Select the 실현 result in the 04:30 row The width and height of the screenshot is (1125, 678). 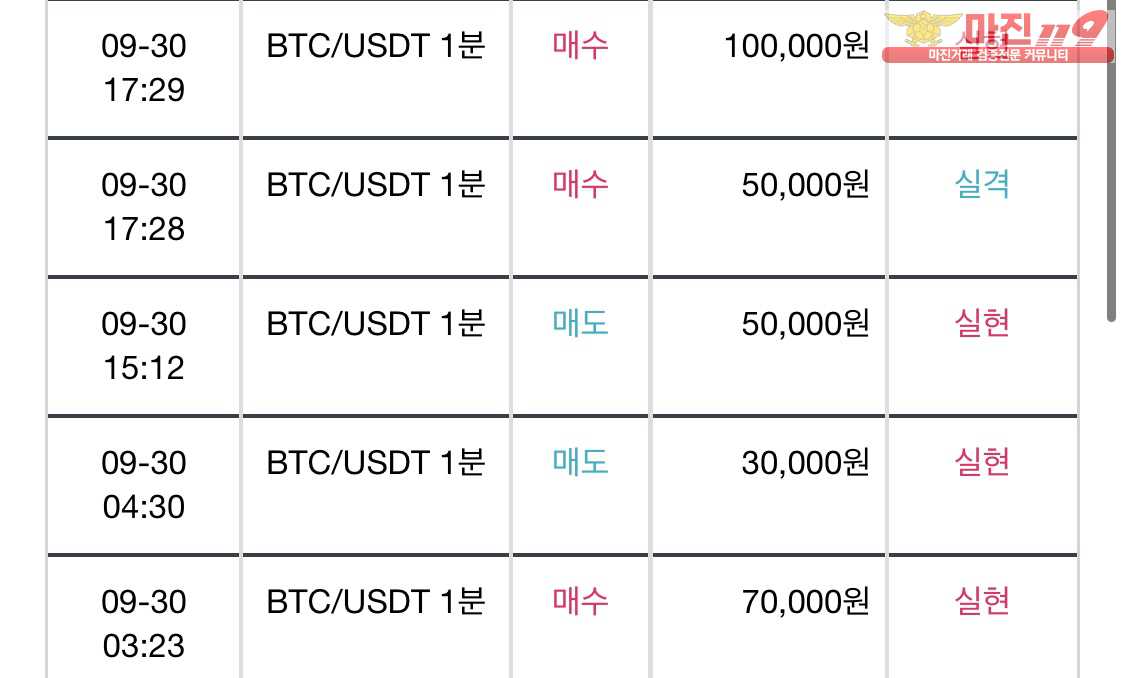(x=982, y=463)
